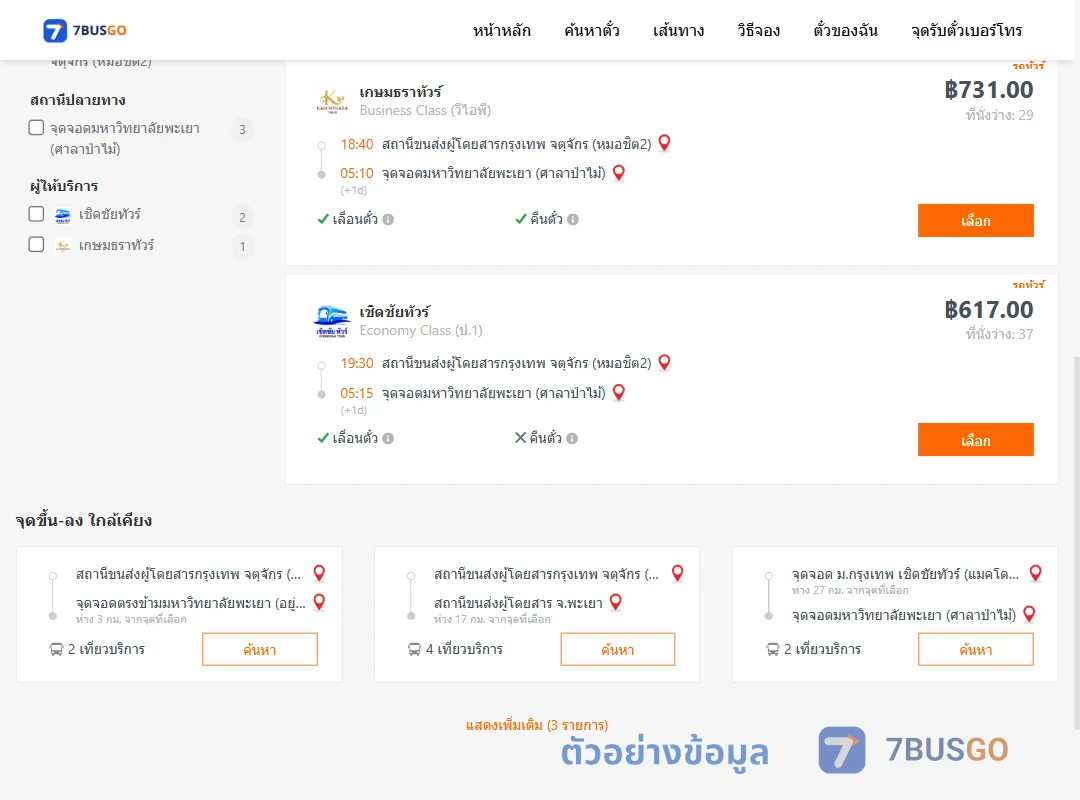The image size is (1080, 800).
Task: Click the ฿617.00 price text
Action: click(989, 309)
